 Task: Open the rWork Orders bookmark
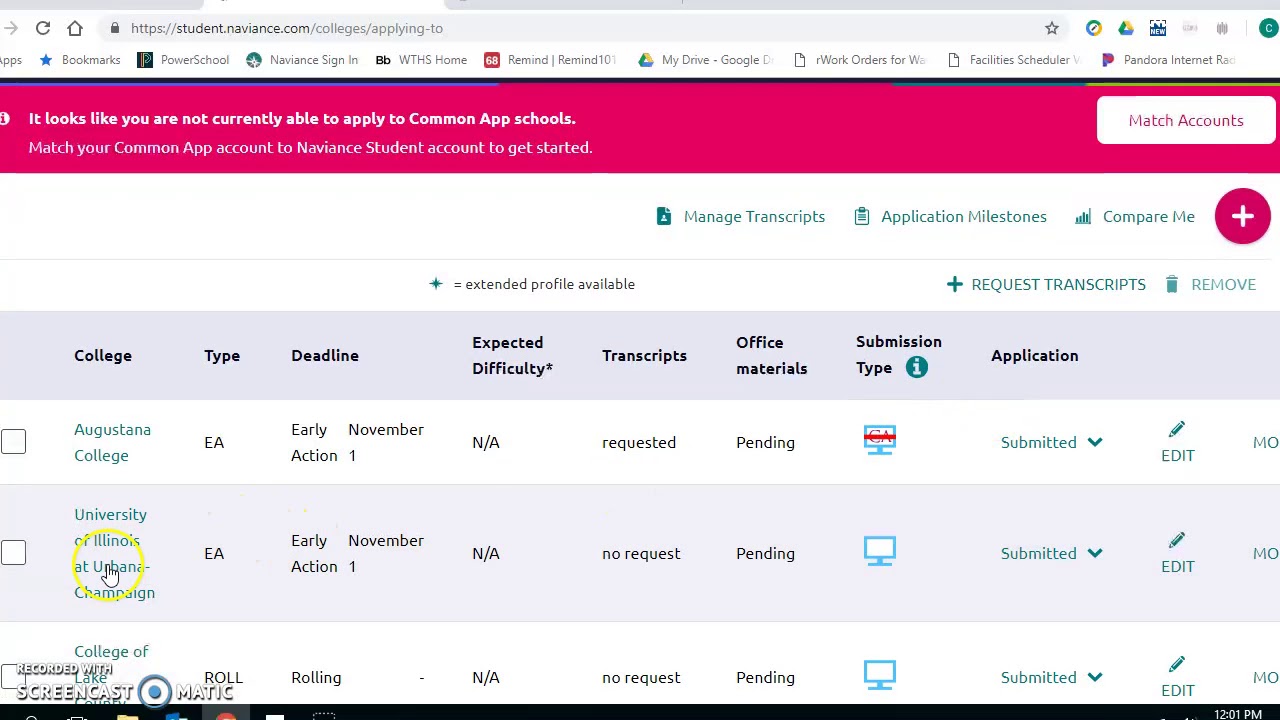[859, 60]
